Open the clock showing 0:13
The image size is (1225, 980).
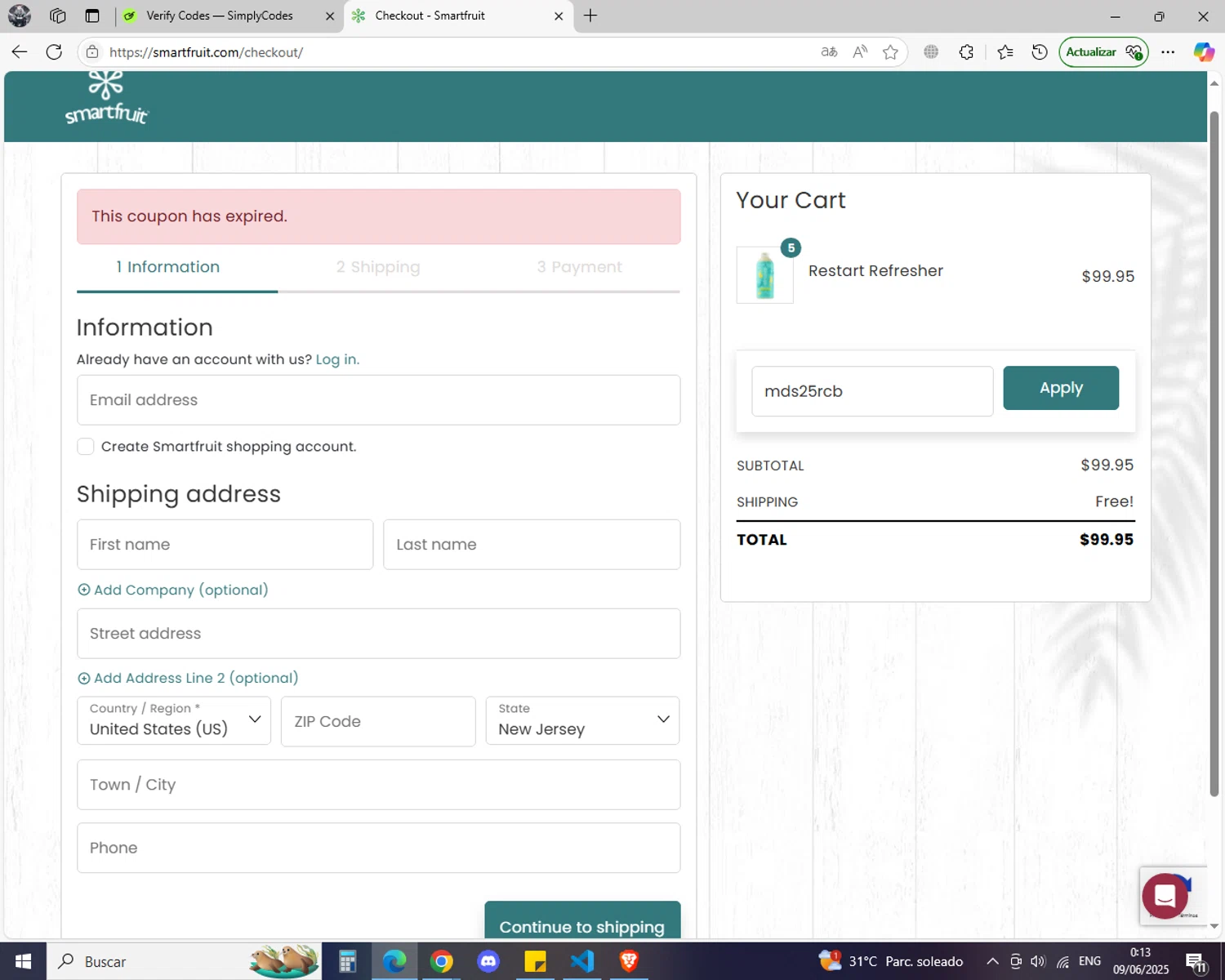point(1141,961)
